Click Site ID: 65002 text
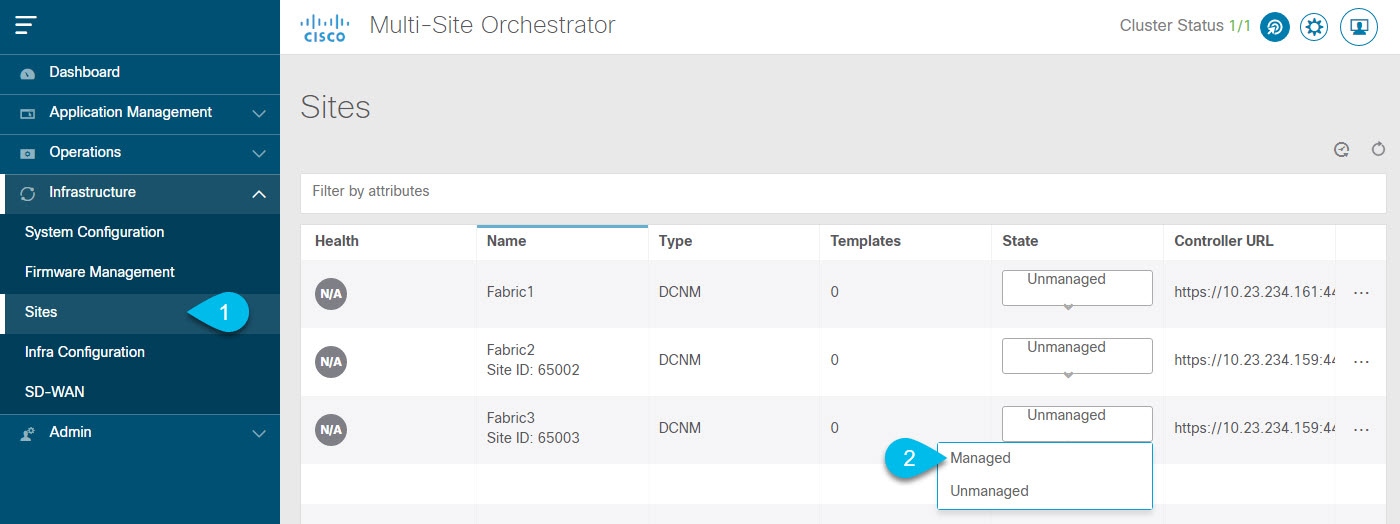1400x524 pixels. (533, 370)
